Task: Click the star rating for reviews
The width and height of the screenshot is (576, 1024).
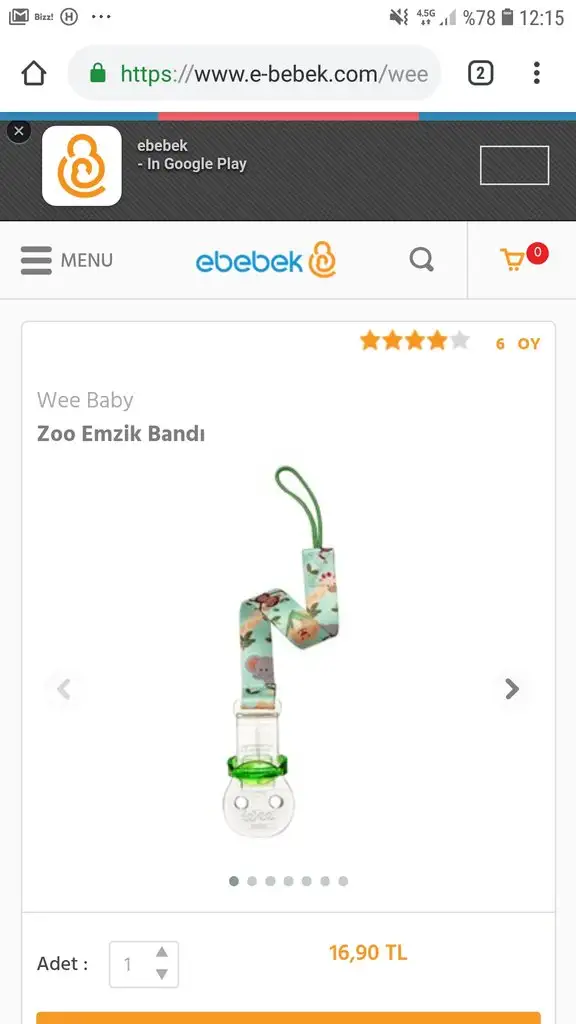Action: (415, 341)
